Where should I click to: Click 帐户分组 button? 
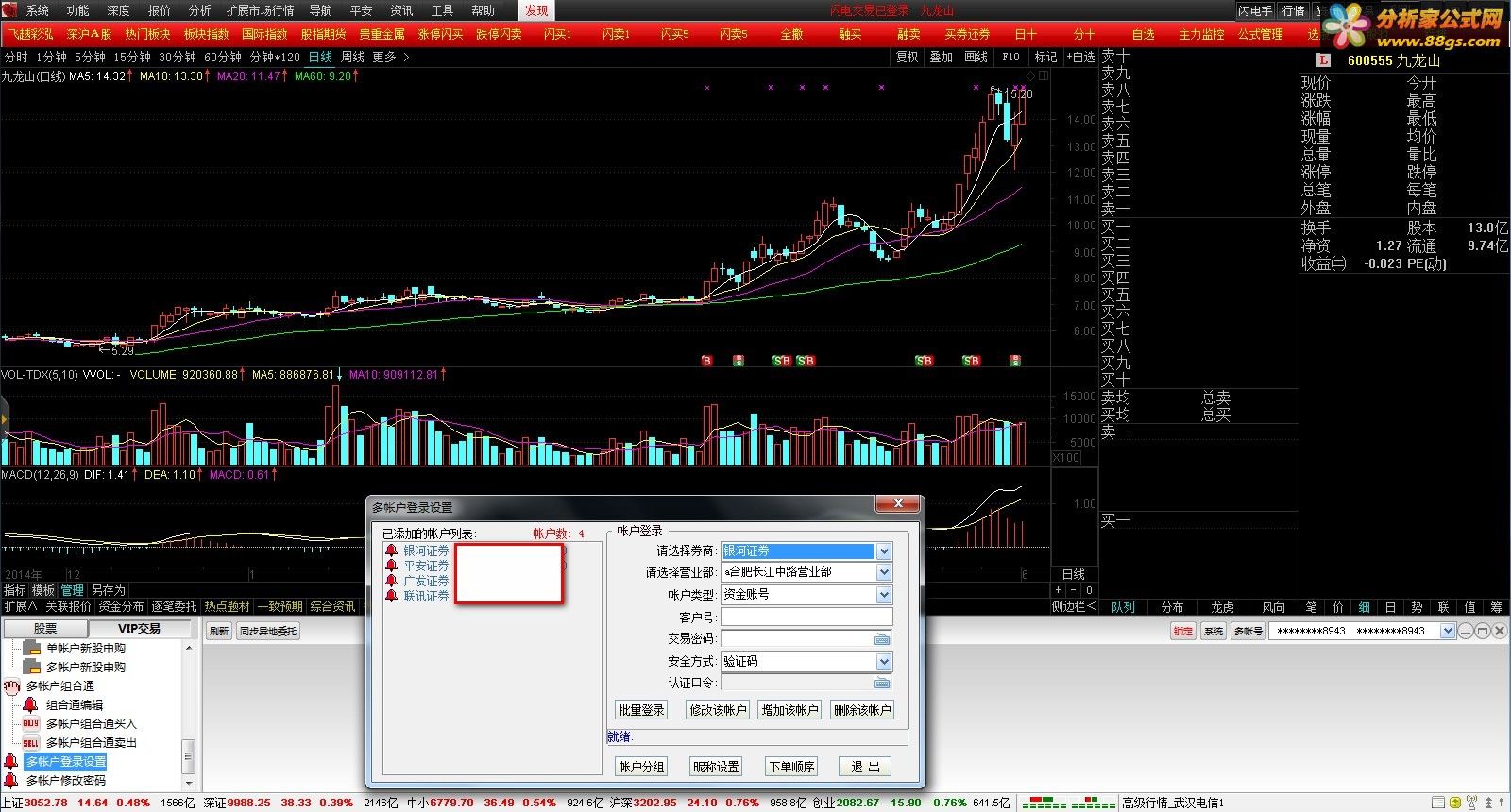point(641,767)
